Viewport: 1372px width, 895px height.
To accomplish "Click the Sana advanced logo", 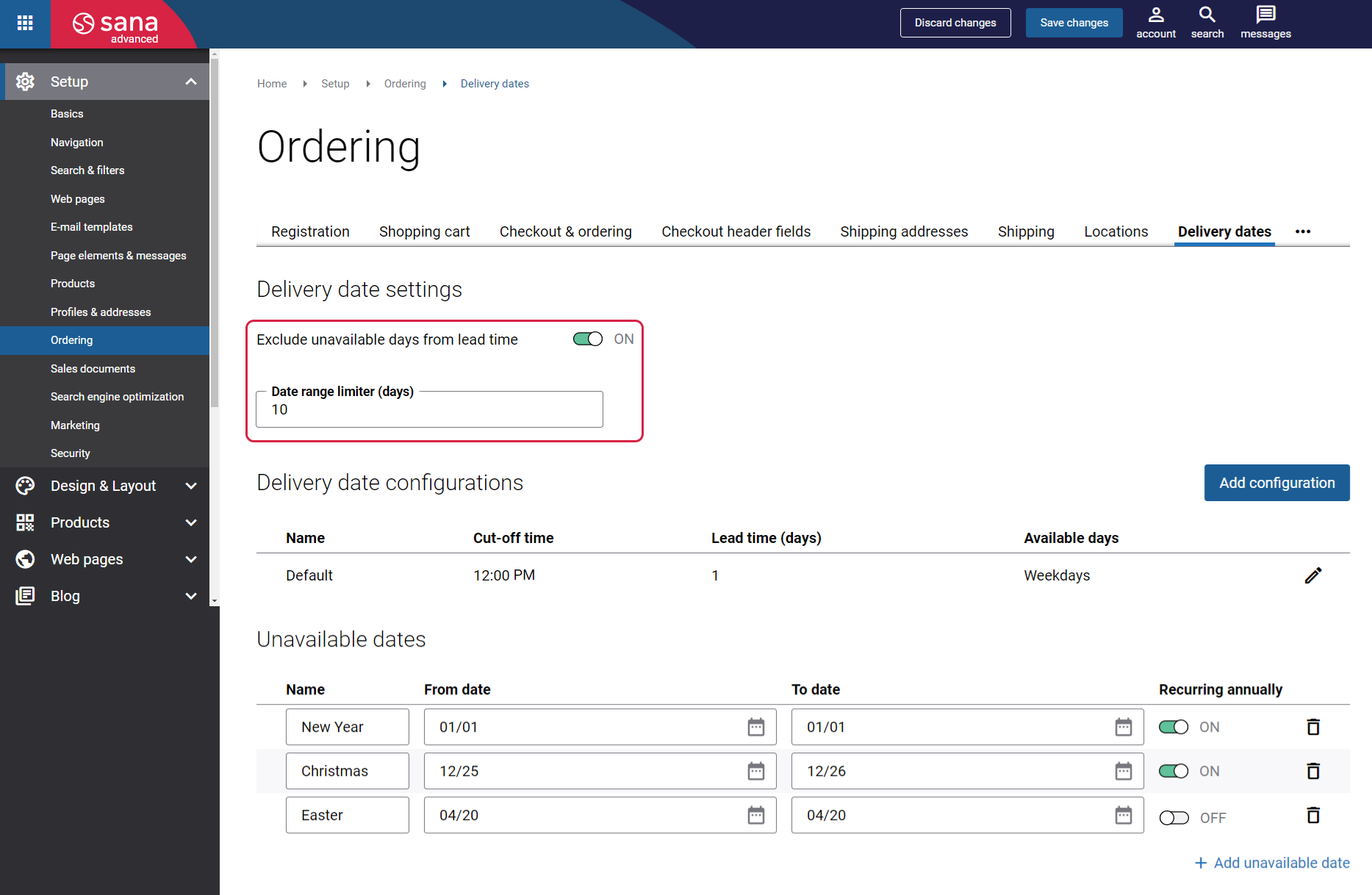I will 115,27.
